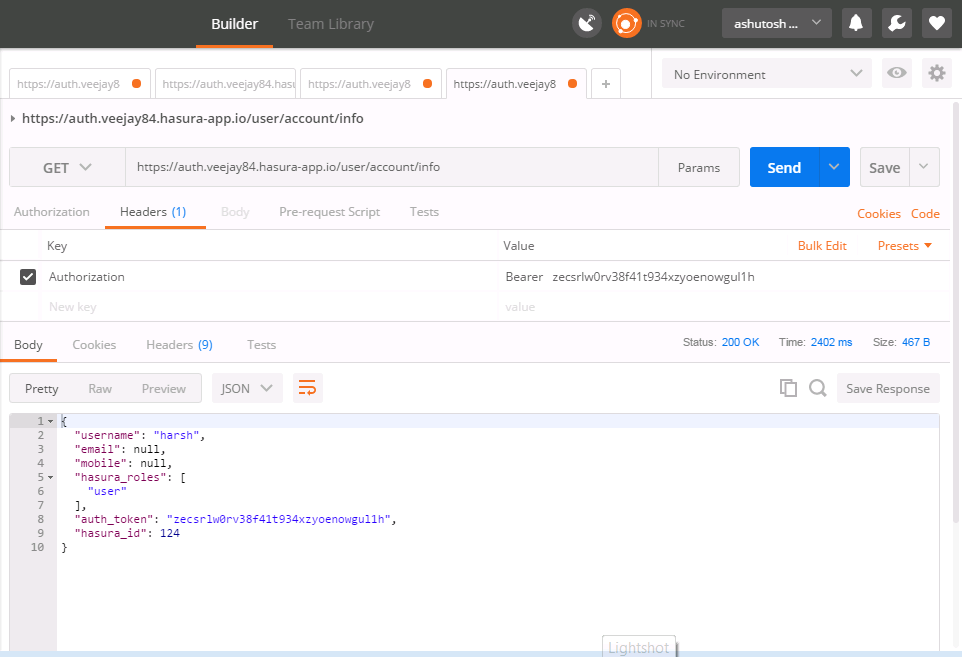This screenshot has height=657, width=962.
Task: Click the empty header value field
Action: (x=724, y=307)
